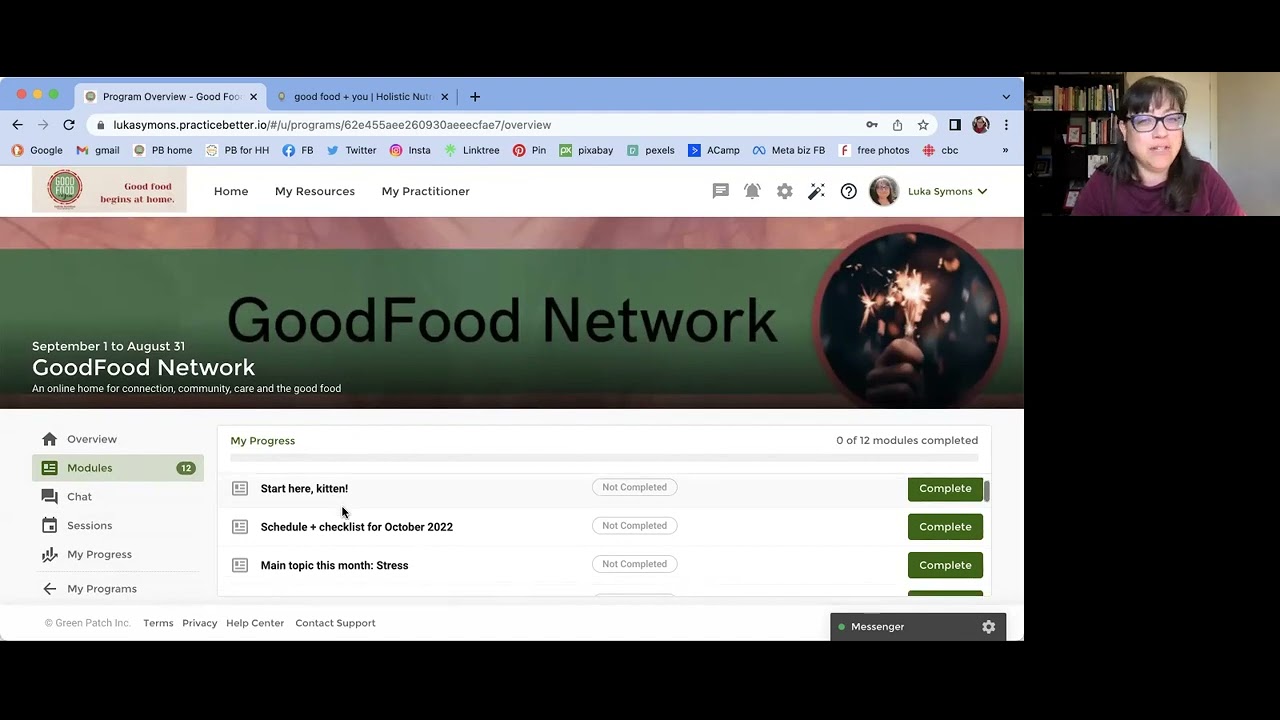Screen dimensions: 1280x720
Task: Open the tab search dropdown arrow
Action: pos(1006,97)
